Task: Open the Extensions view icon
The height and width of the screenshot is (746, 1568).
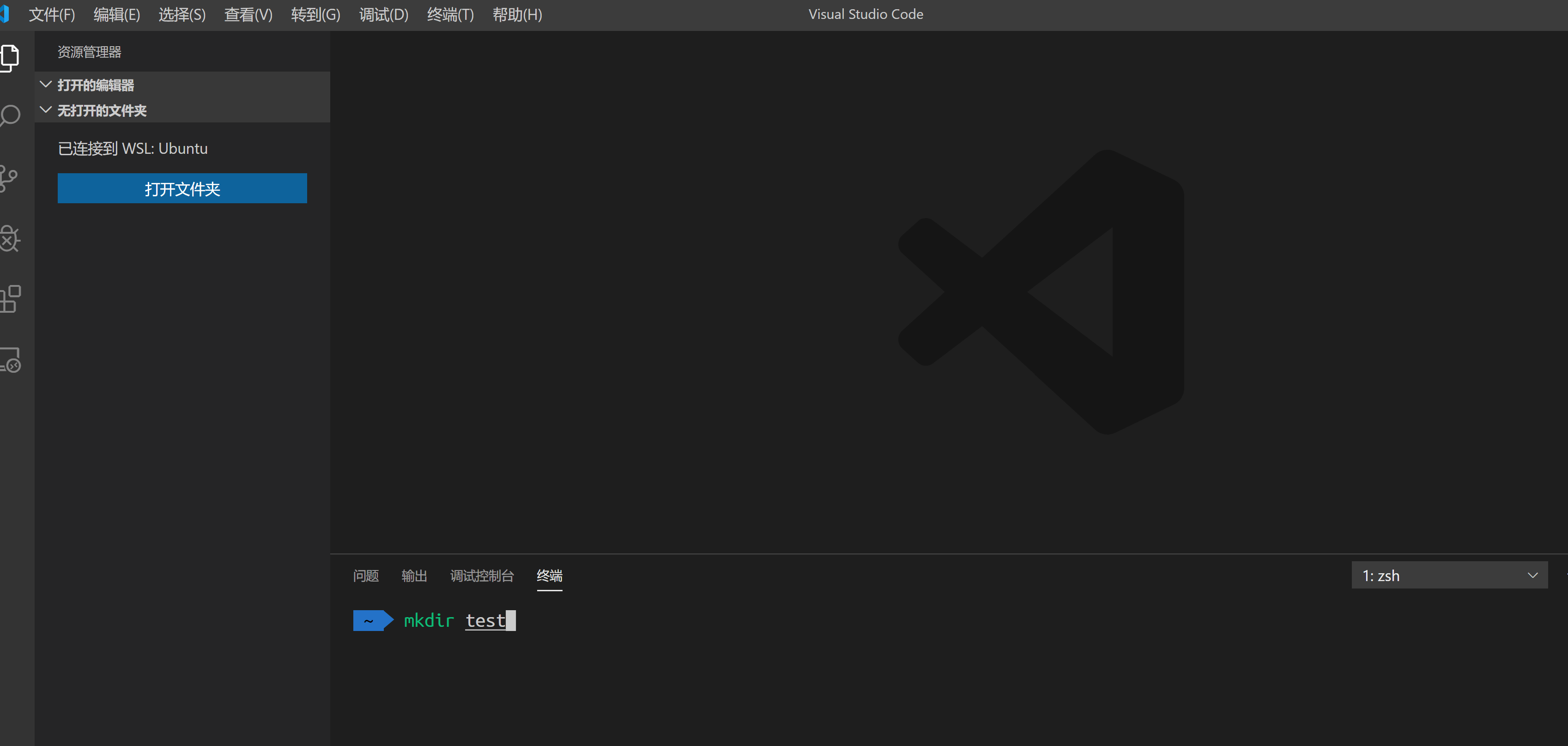Action: tap(10, 299)
